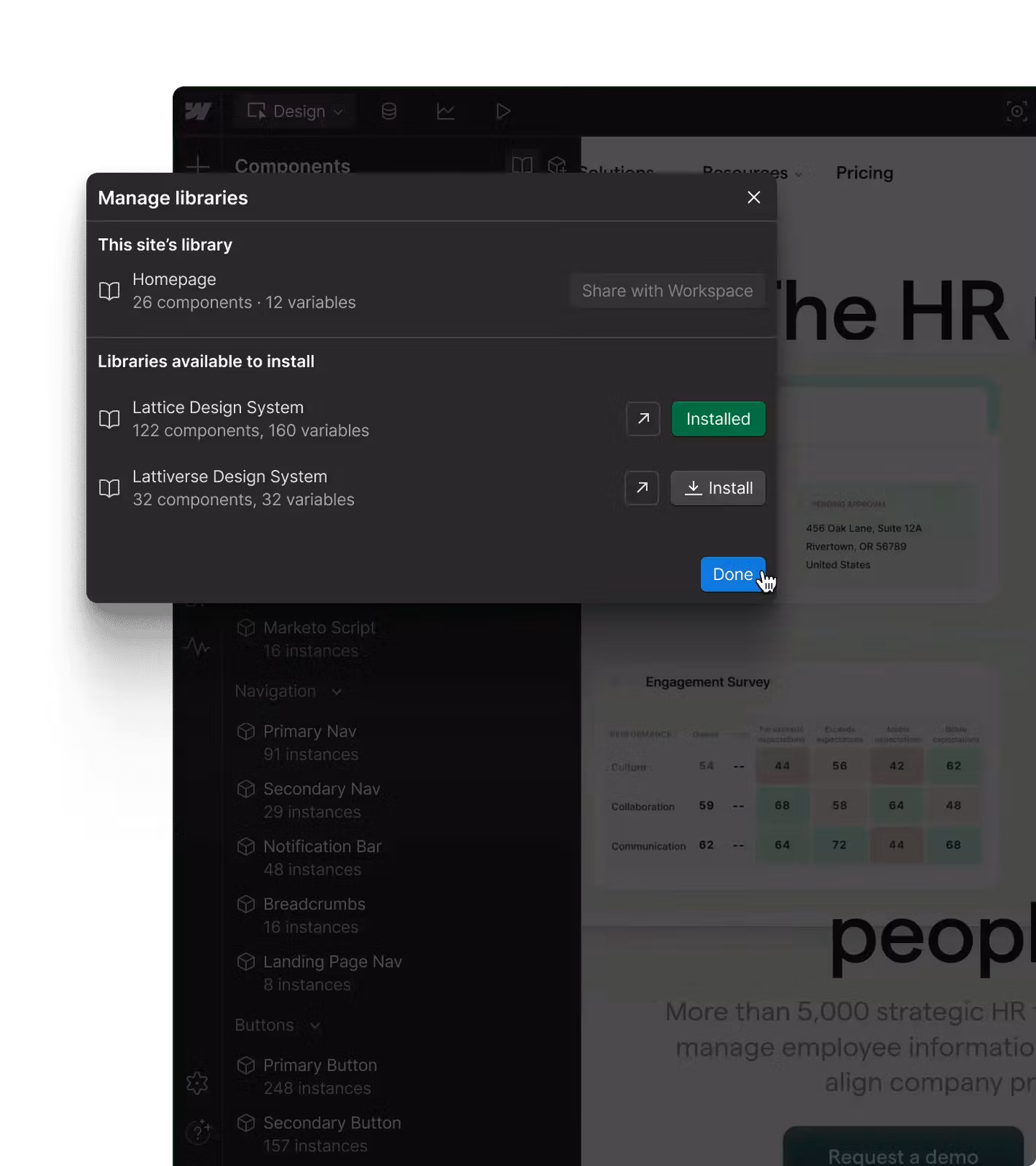Open the Pricing menu item
Screen dimensions: 1036x1166
tap(864, 173)
